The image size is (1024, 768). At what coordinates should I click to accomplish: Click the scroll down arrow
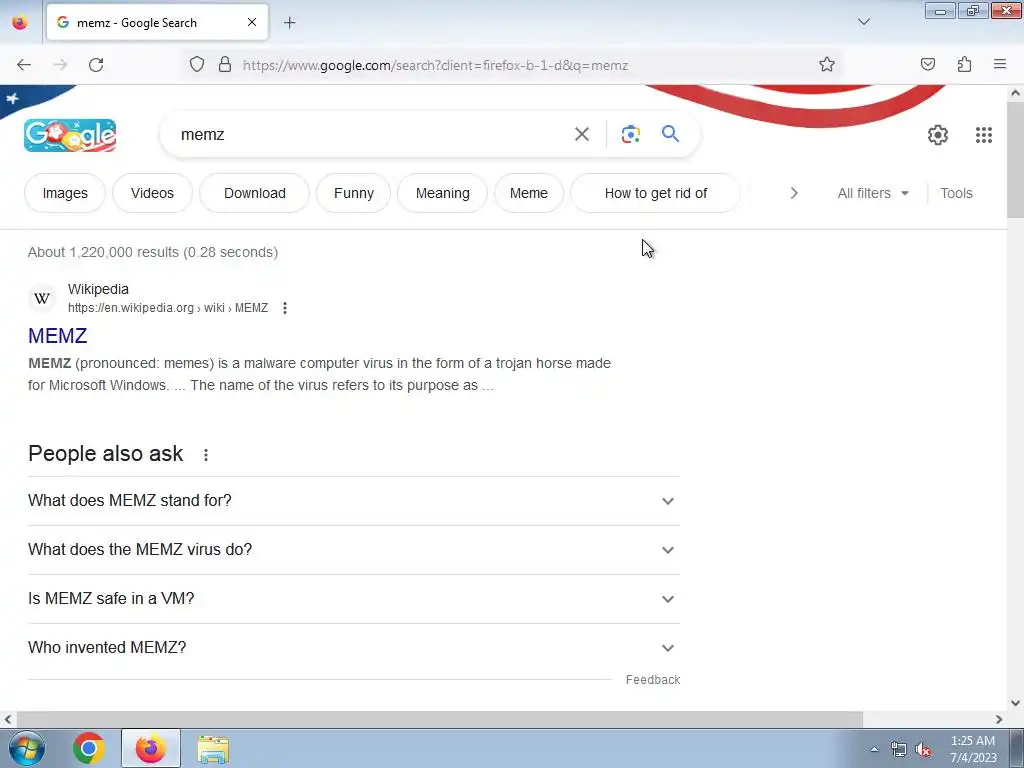1015,703
